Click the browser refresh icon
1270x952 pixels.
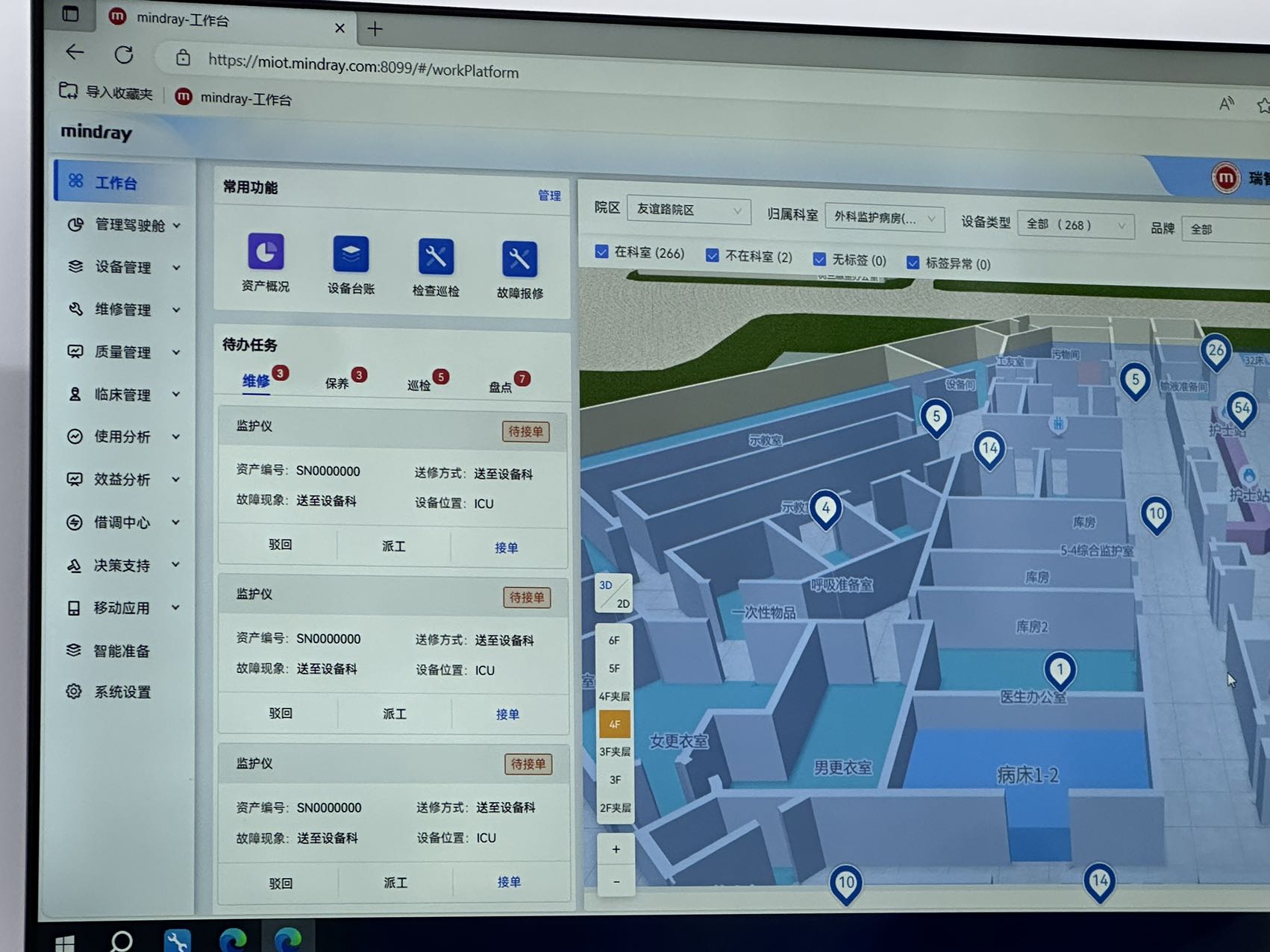[124, 54]
